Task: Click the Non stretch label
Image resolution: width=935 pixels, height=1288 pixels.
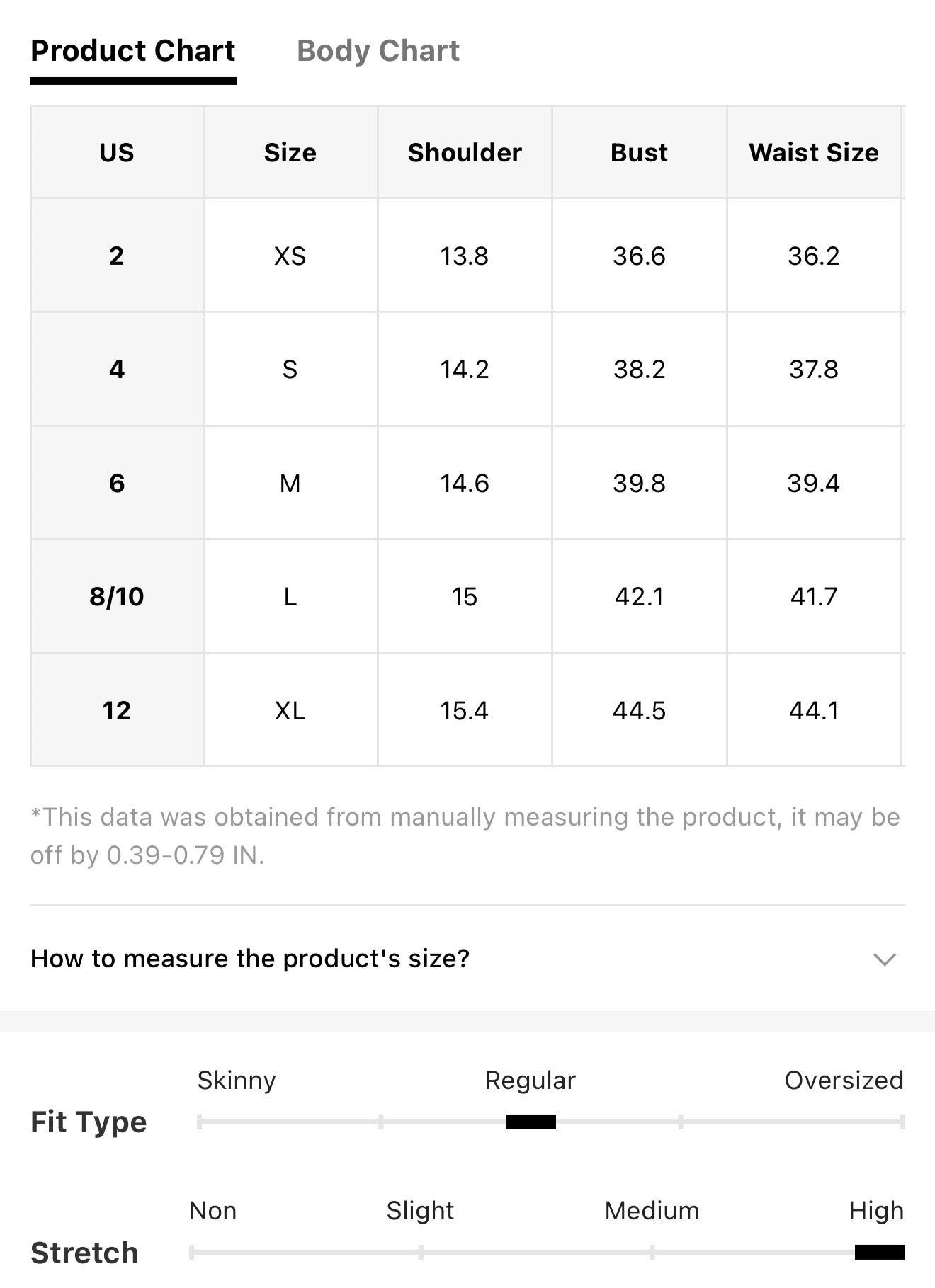Action: [212, 1211]
